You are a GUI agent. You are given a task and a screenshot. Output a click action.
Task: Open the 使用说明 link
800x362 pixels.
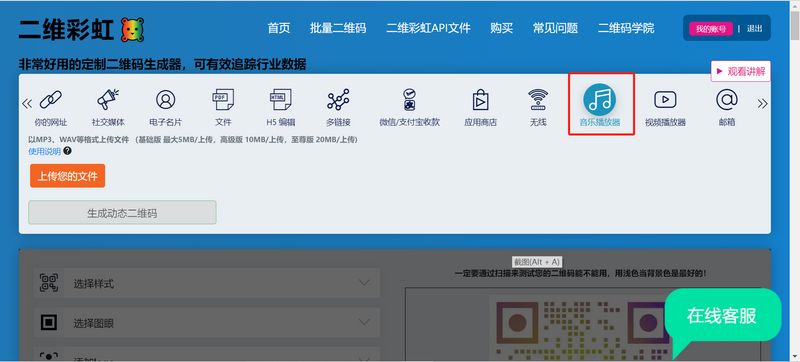tap(44, 151)
